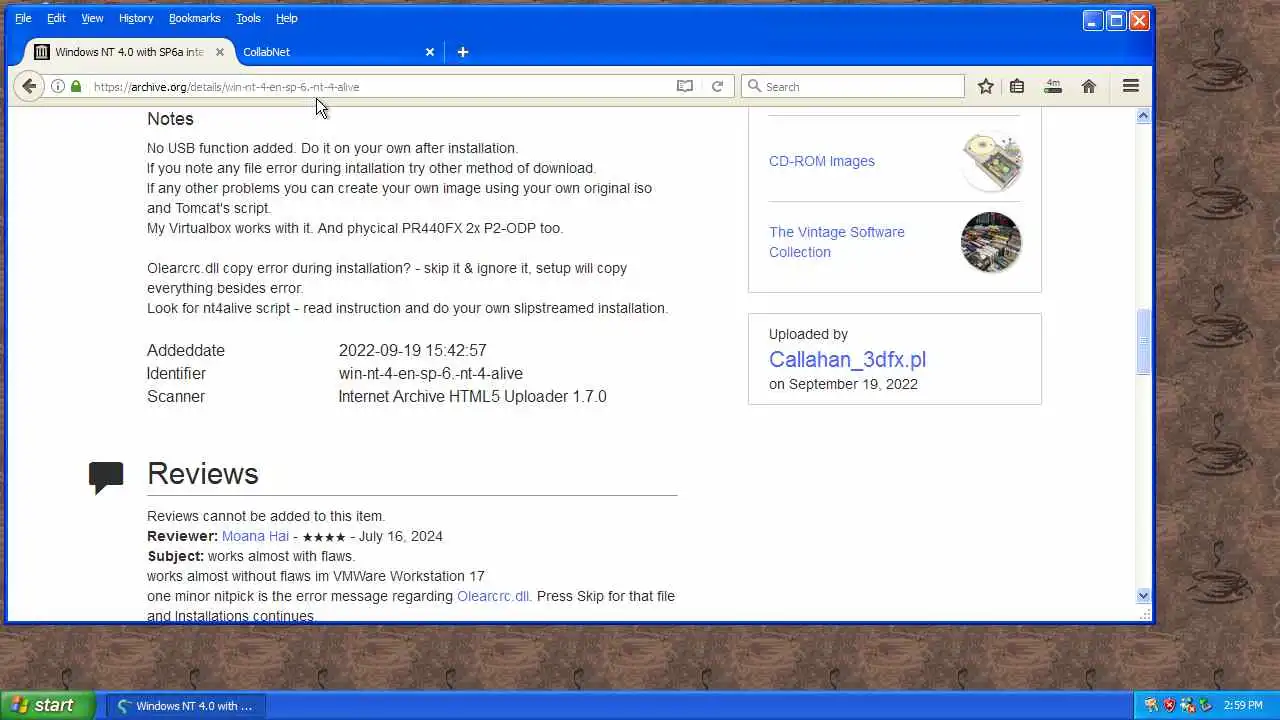Show bookmarks list icon in toolbar
This screenshot has width=1280, height=720.
pos(1017,86)
